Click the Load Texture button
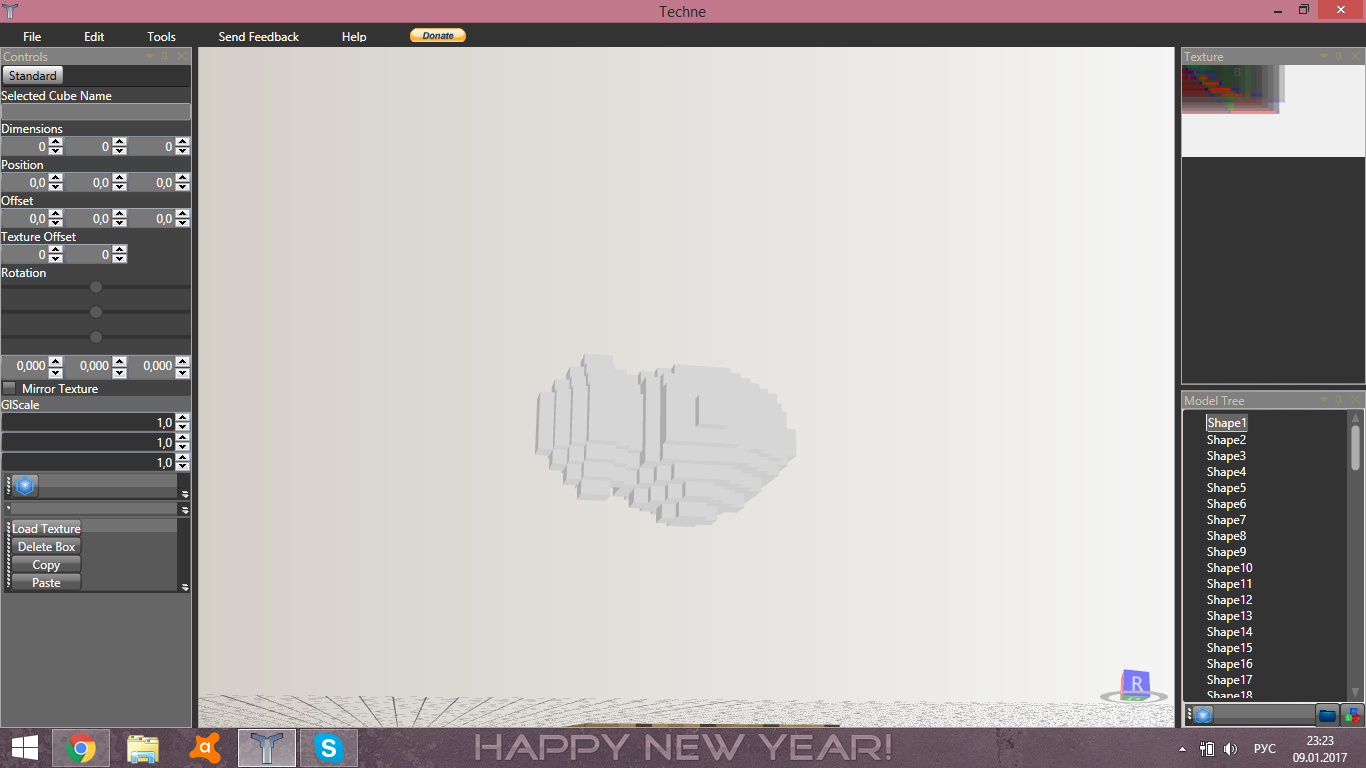 click(x=46, y=528)
